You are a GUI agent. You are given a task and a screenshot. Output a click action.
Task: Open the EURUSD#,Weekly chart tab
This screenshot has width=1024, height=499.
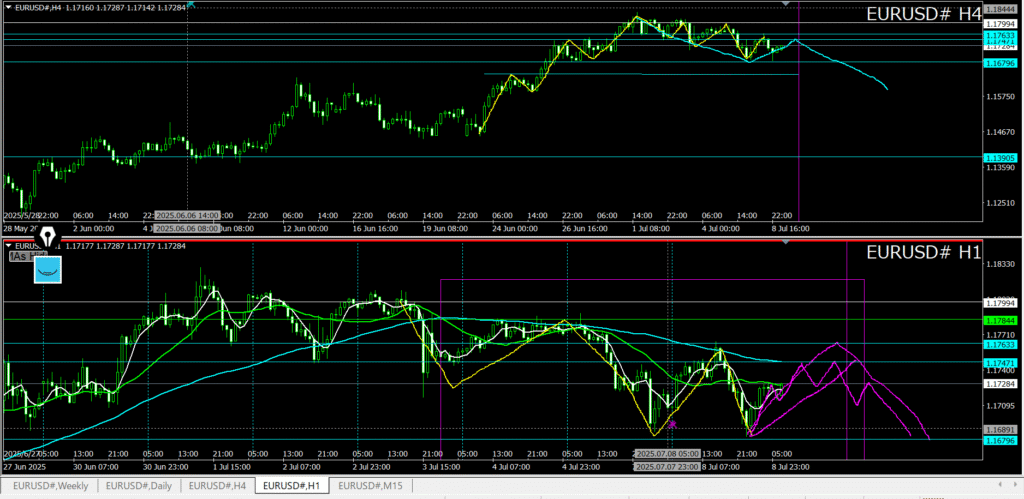point(50,485)
